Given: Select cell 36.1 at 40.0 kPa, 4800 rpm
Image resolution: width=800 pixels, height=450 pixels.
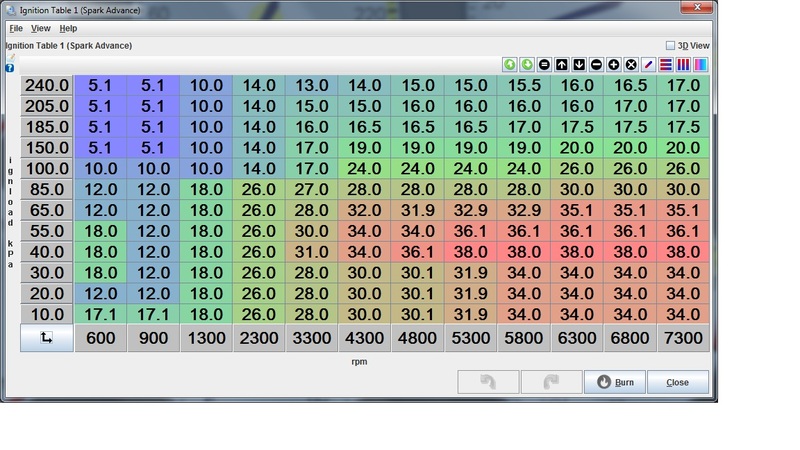Looking at the screenshot, I should (417, 252).
